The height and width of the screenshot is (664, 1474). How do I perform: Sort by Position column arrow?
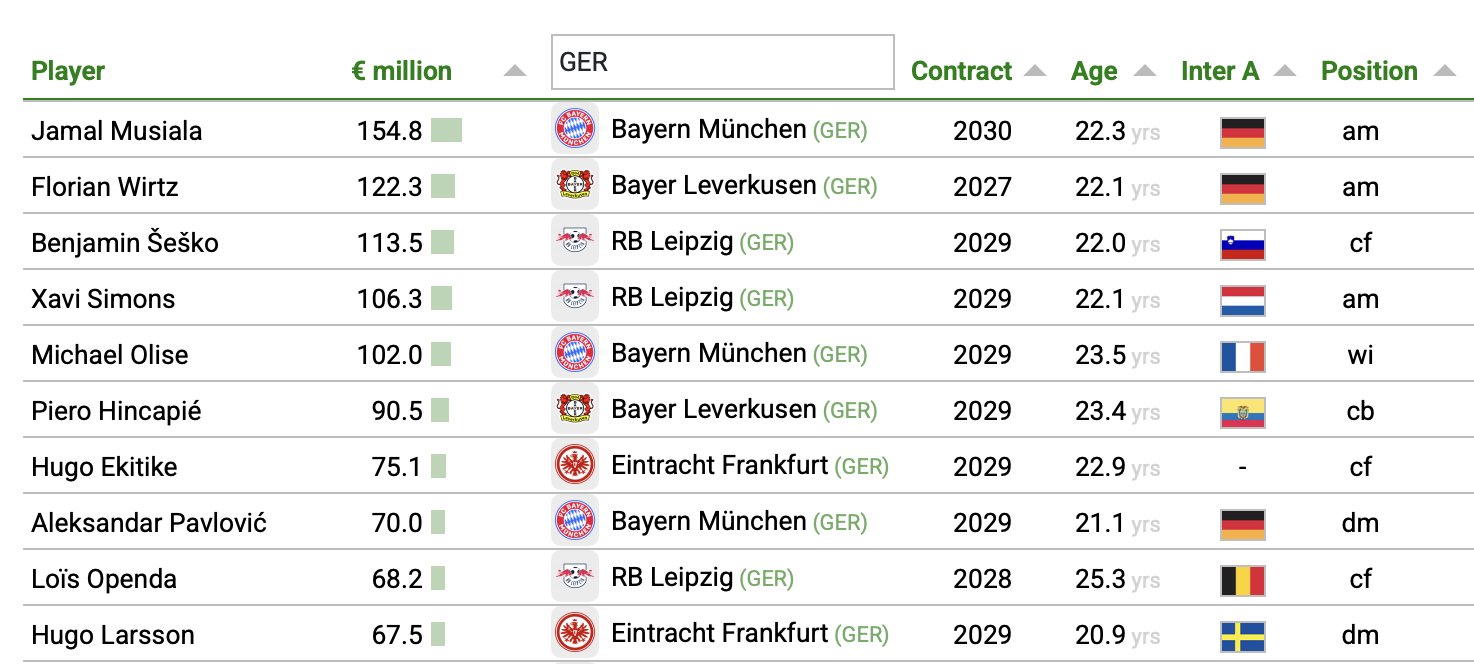click(x=1444, y=71)
